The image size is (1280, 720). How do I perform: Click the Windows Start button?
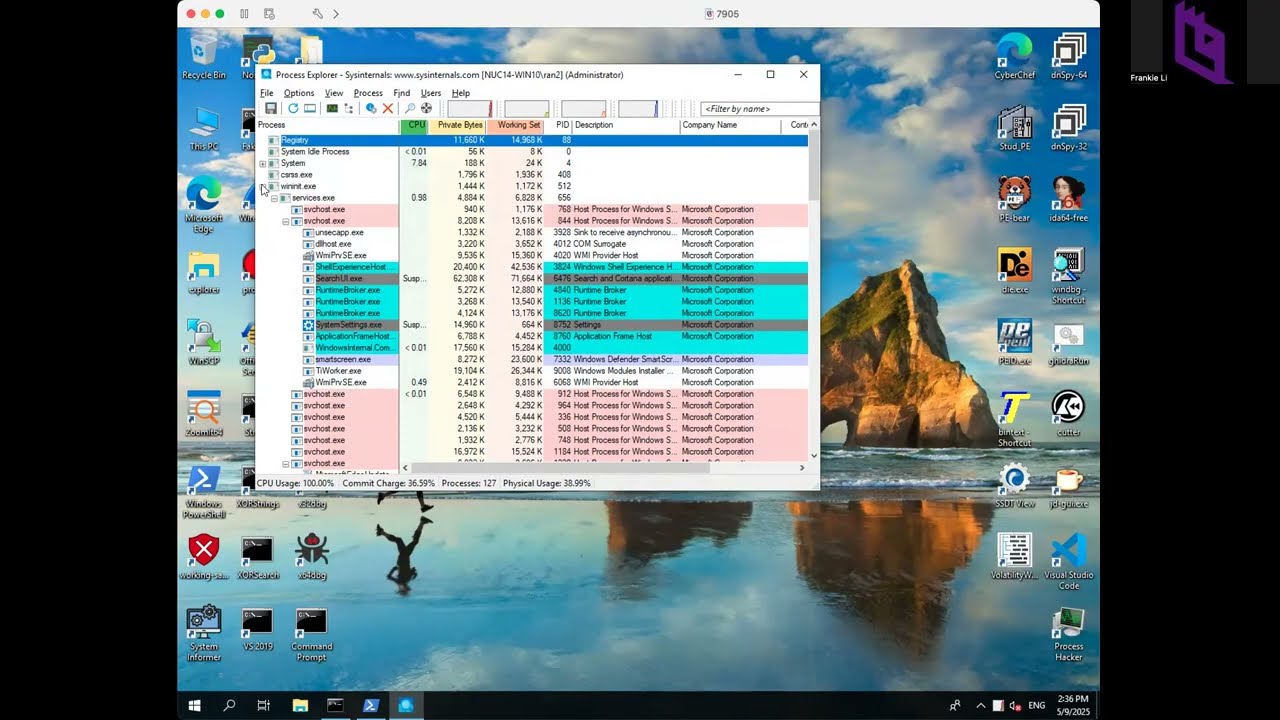pyautogui.click(x=194, y=705)
